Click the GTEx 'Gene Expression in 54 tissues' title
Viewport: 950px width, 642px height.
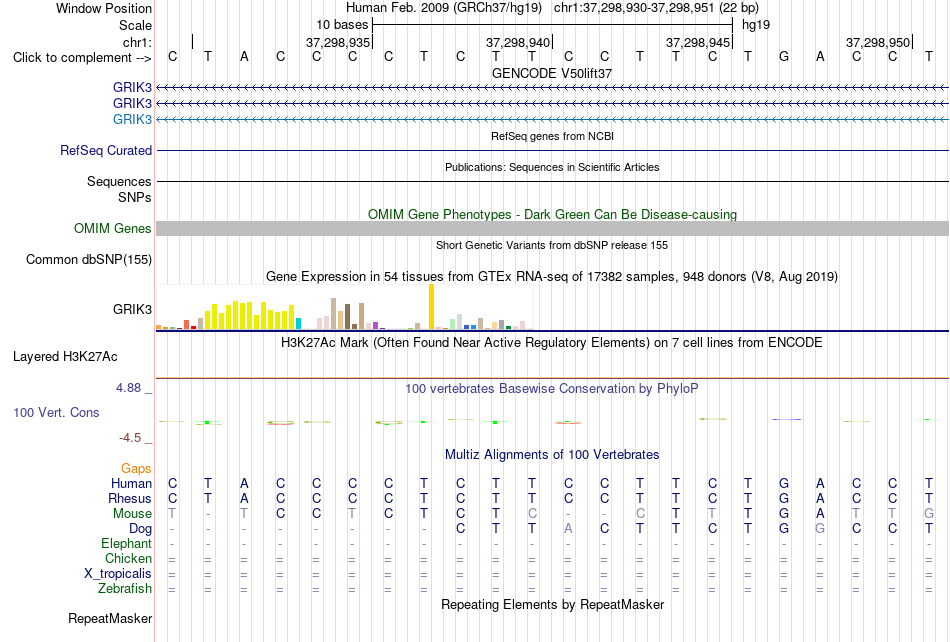(x=552, y=277)
